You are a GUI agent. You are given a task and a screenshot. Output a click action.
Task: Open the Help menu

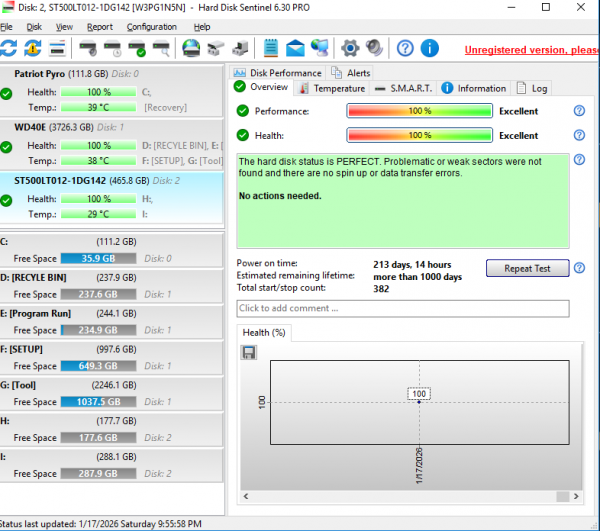coord(202,27)
